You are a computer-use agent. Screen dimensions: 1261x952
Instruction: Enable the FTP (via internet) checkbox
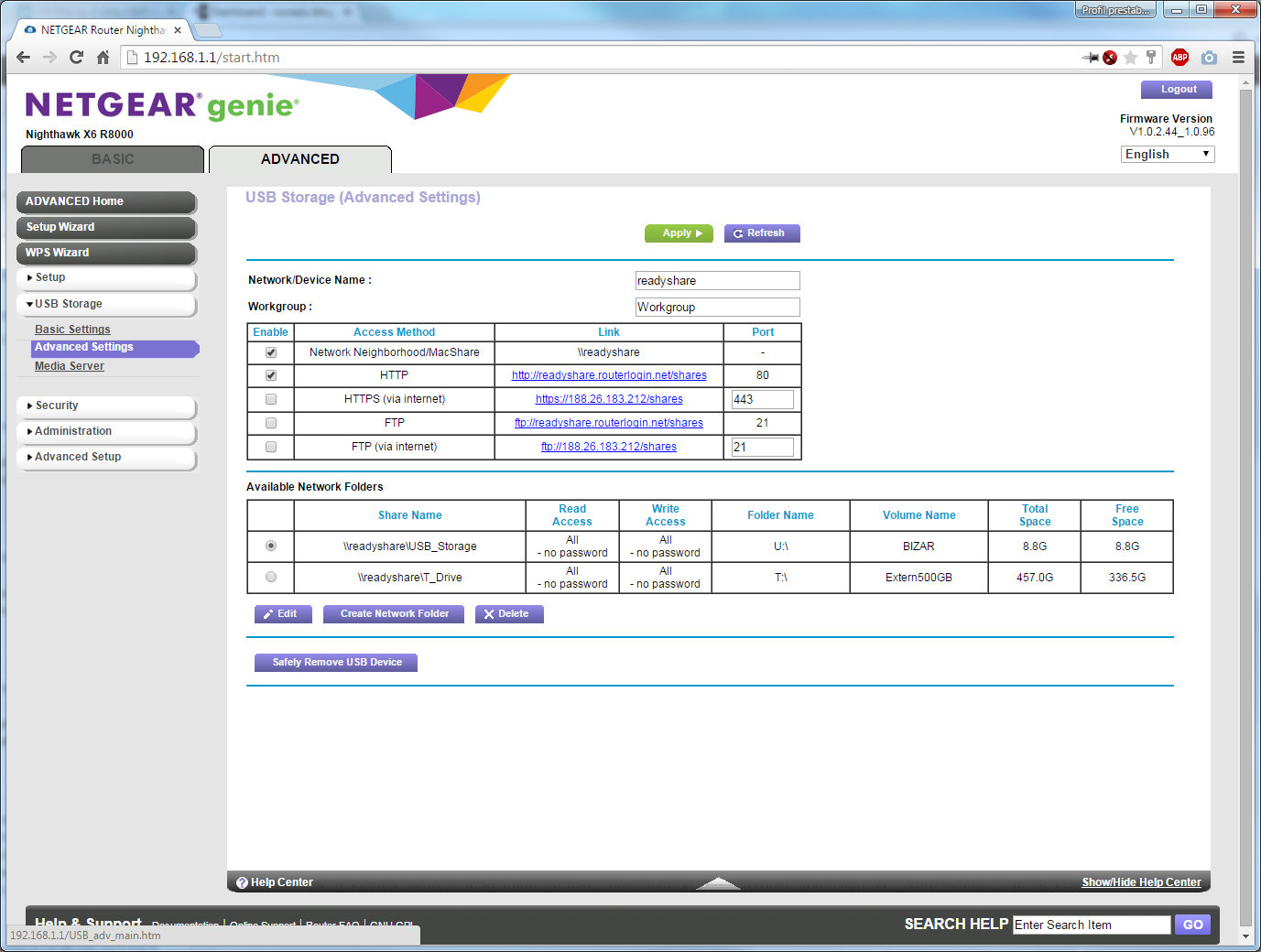[271, 447]
